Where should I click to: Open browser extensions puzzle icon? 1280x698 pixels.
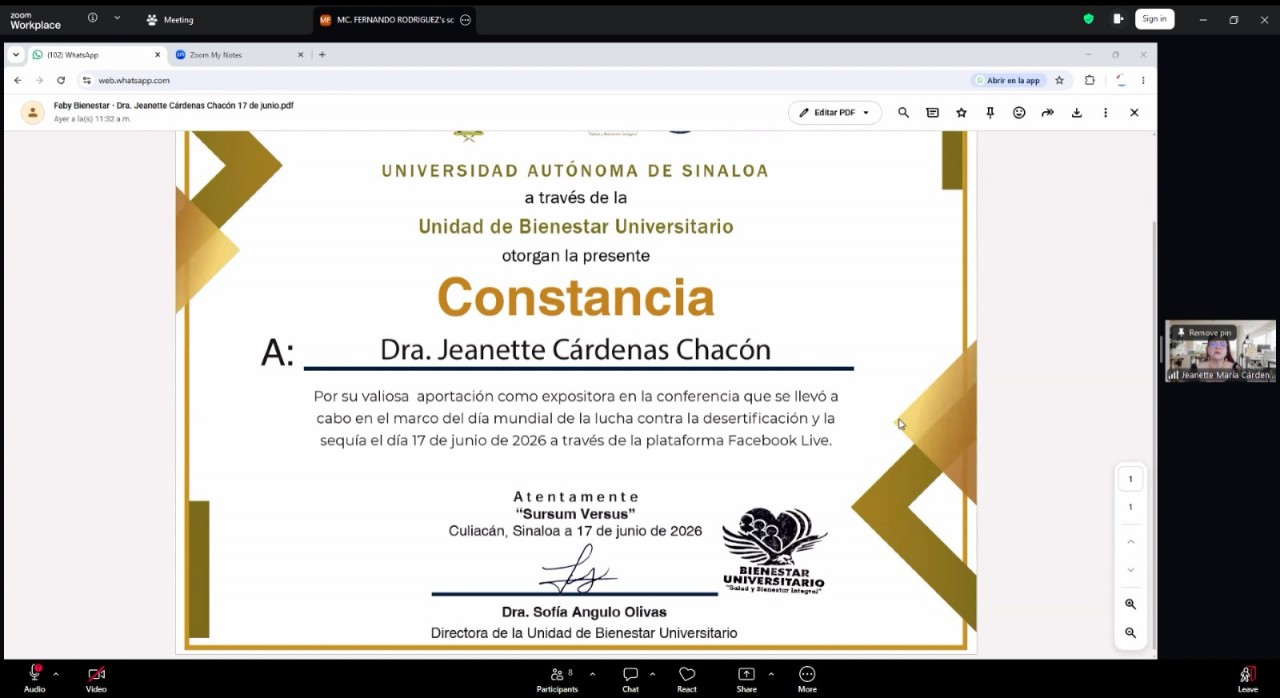pos(1089,80)
